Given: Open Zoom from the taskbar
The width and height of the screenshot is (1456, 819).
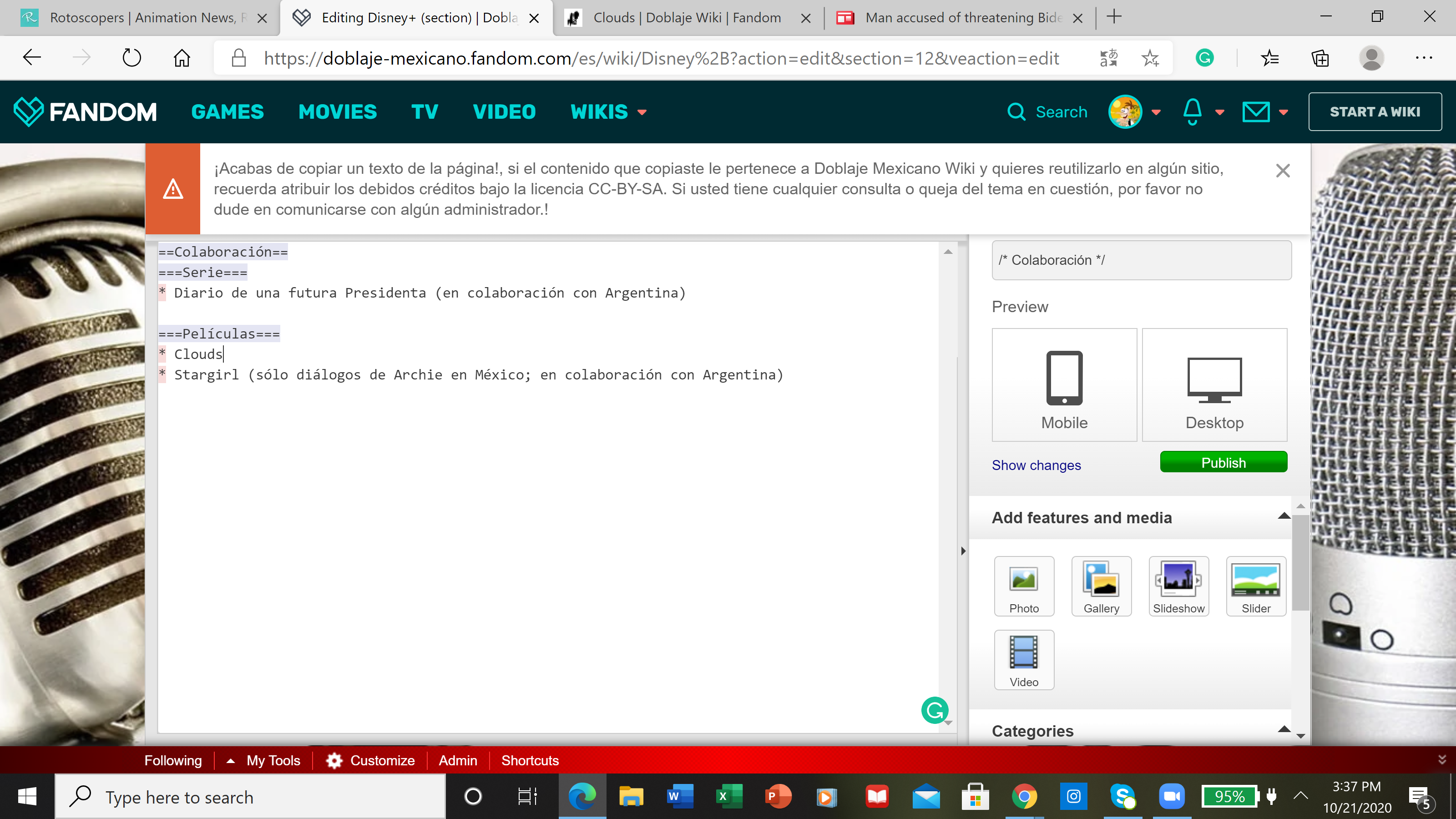Looking at the screenshot, I should (1172, 796).
